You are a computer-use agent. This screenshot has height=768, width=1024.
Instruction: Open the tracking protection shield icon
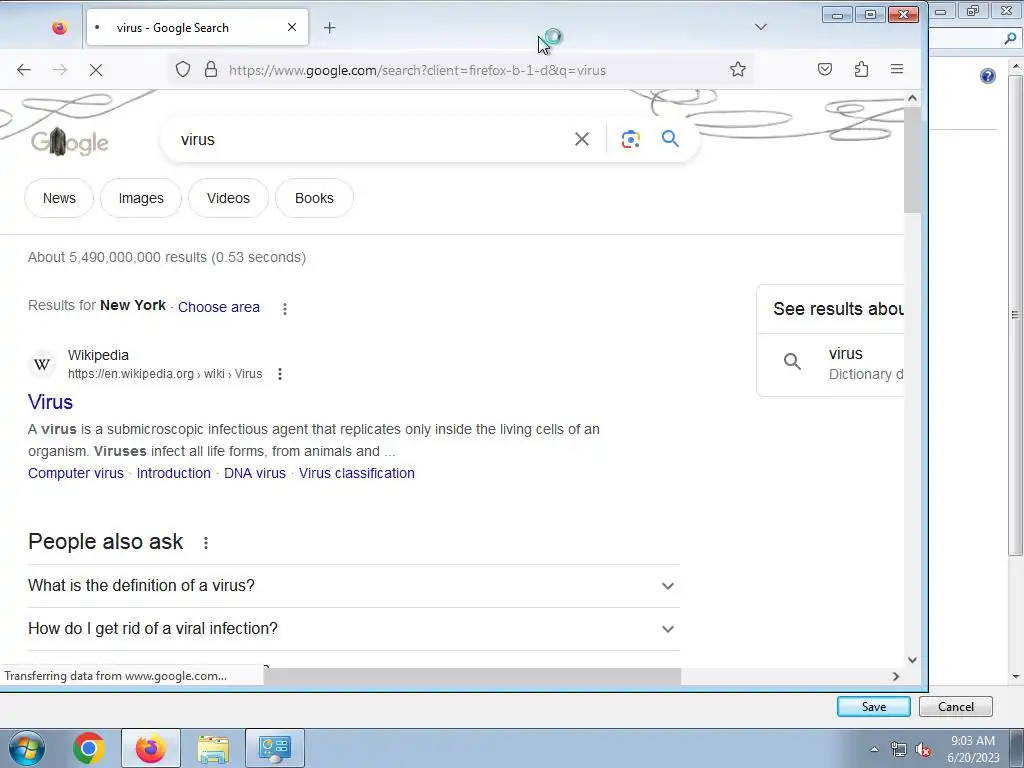click(183, 69)
